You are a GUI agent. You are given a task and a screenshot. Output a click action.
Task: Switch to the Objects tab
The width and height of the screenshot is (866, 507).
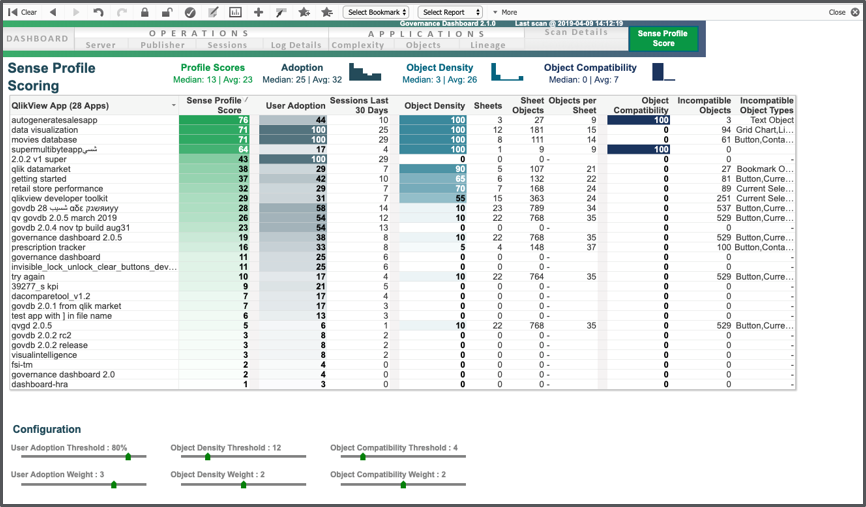tap(423, 45)
